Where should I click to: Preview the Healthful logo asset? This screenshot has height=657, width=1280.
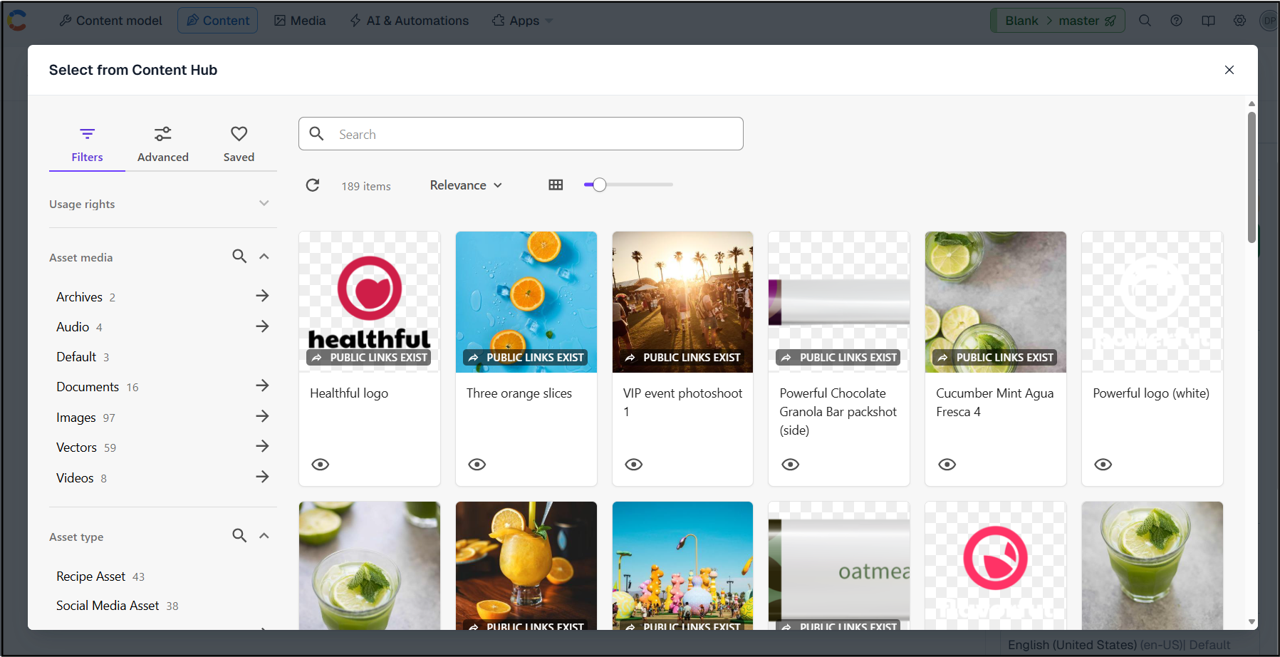320,464
